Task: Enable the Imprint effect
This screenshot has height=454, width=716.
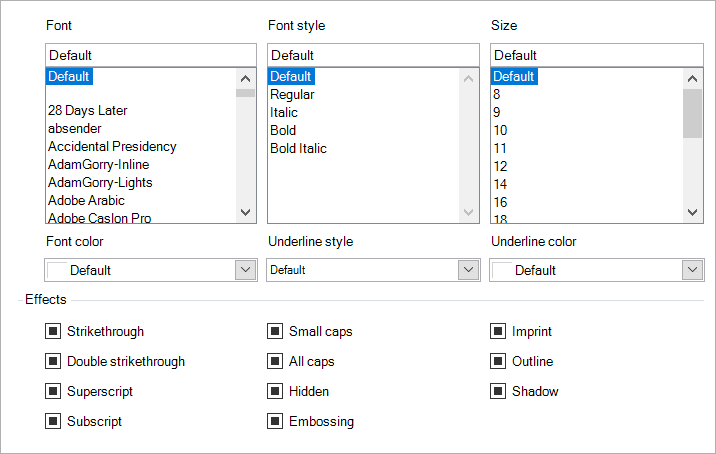Action: 498,331
